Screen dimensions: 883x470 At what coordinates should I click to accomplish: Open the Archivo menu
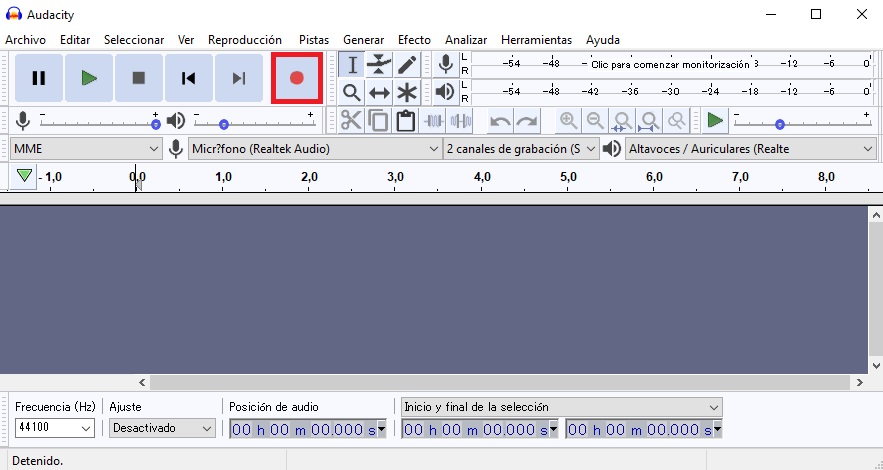[x=25, y=40]
